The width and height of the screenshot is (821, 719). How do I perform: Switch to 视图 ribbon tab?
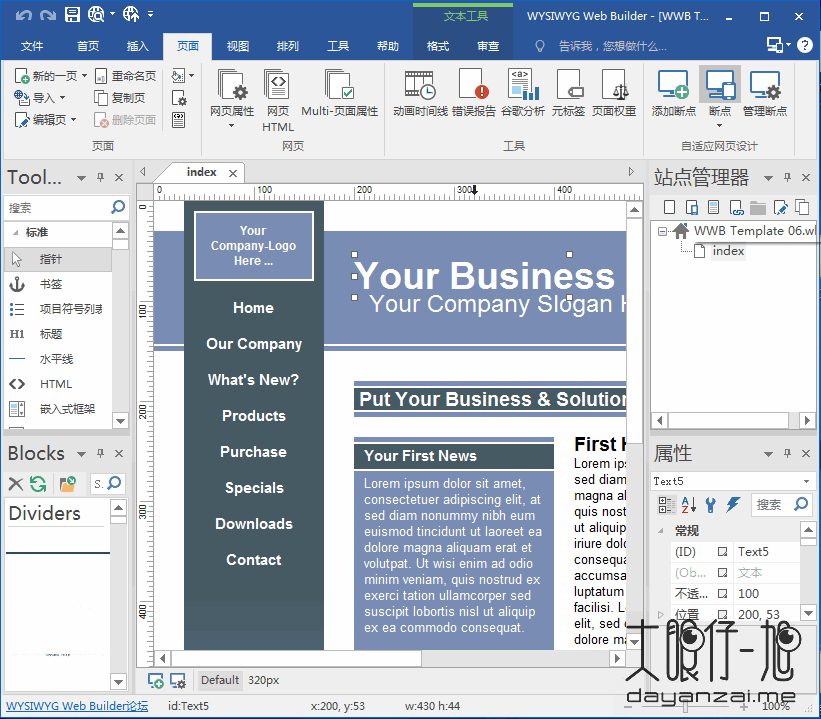(x=238, y=46)
